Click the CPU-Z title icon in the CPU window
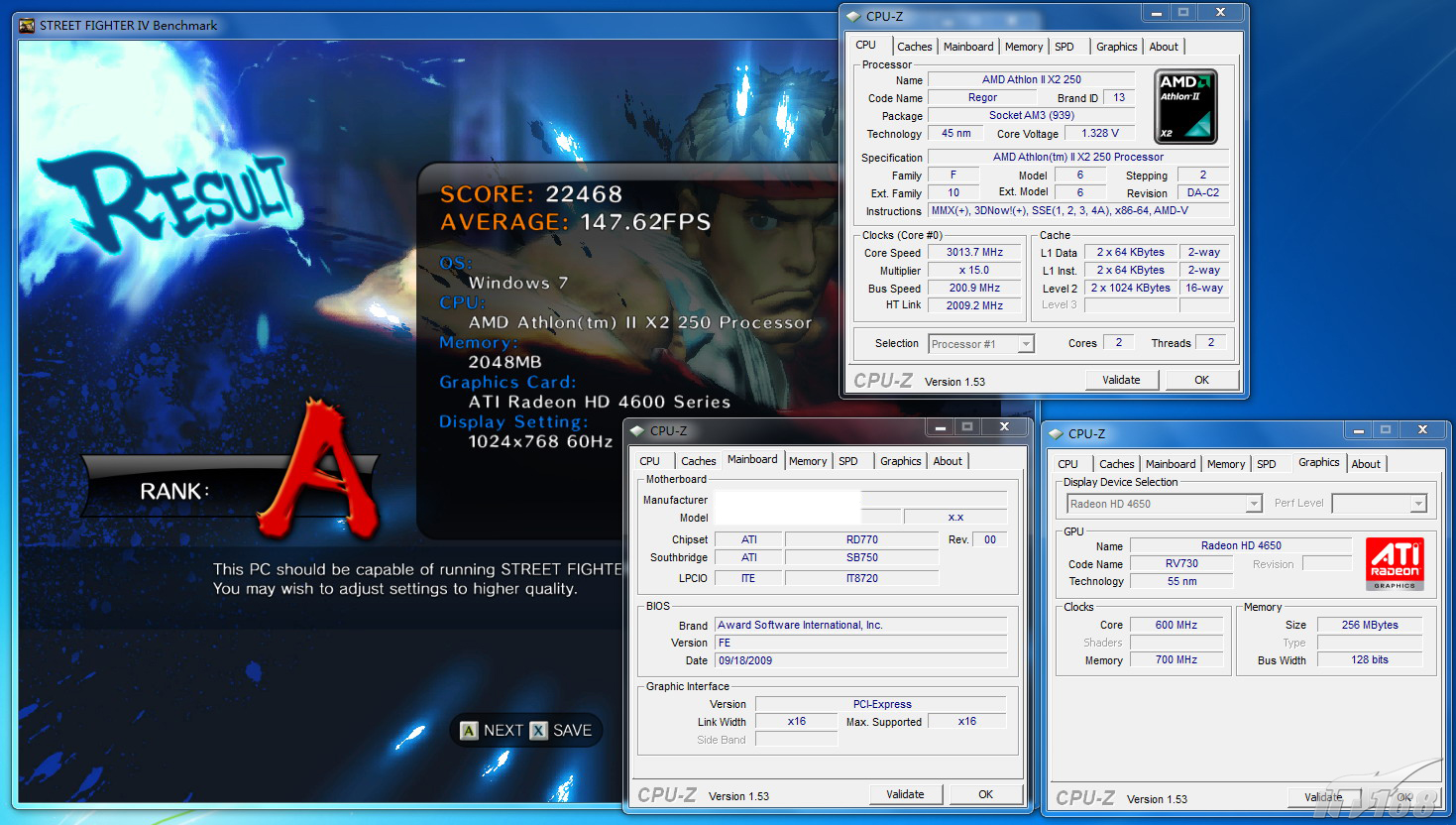 click(x=853, y=16)
